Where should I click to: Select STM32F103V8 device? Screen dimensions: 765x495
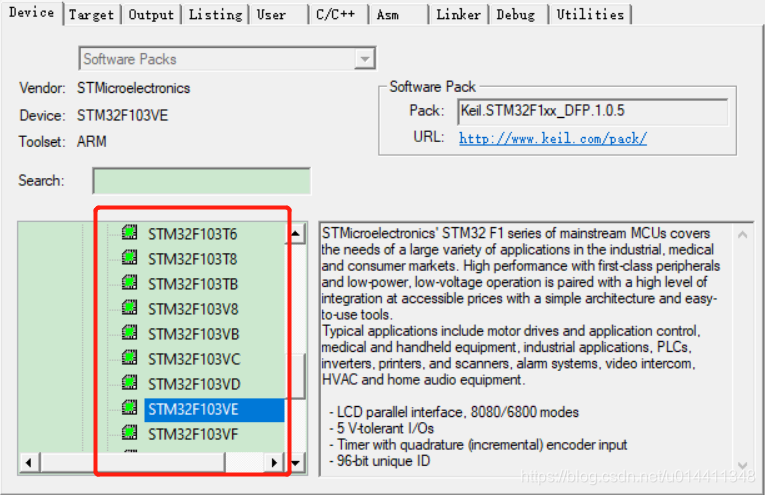point(193,309)
